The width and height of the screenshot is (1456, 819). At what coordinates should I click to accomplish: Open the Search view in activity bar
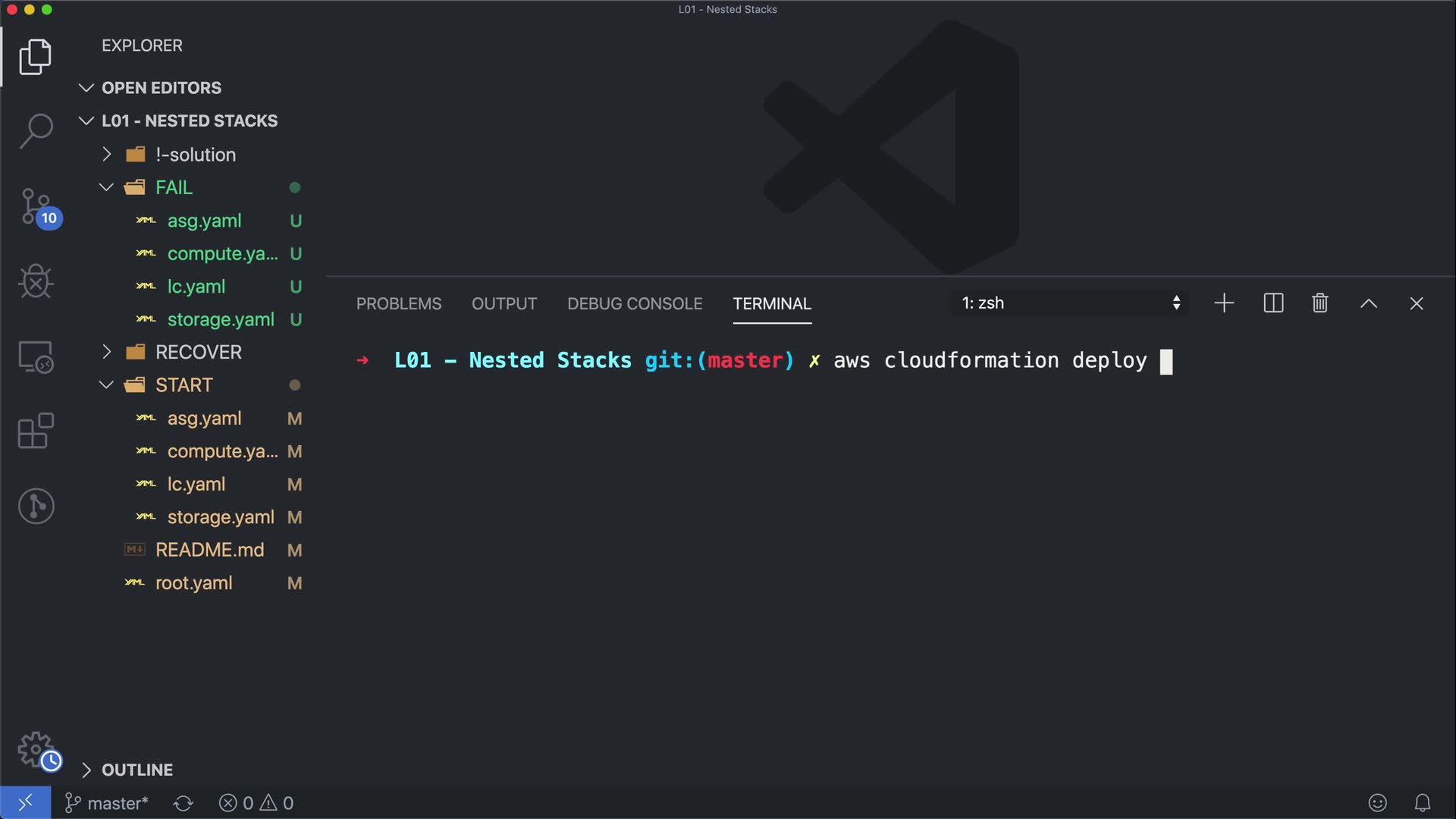(x=36, y=130)
